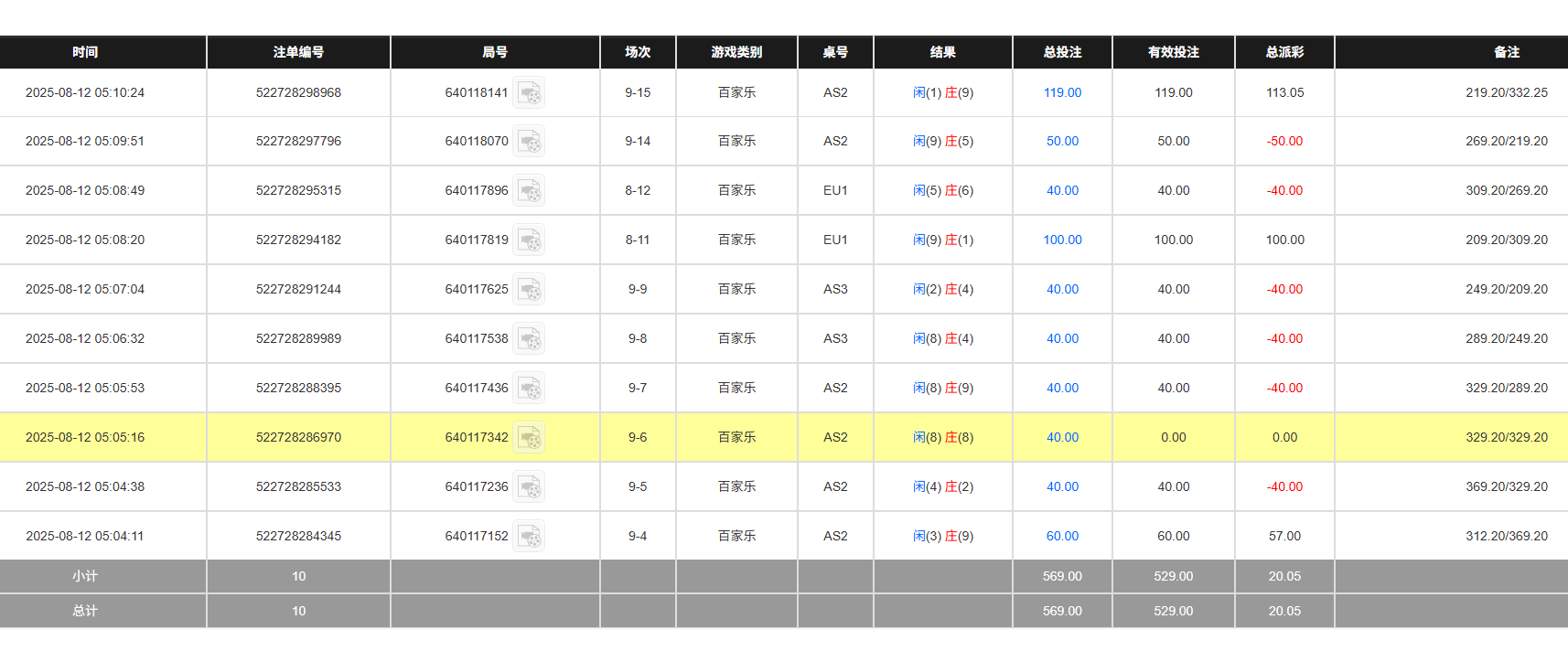Play video replay for round 640117819
The width and height of the screenshot is (1568, 651).
[529, 240]
